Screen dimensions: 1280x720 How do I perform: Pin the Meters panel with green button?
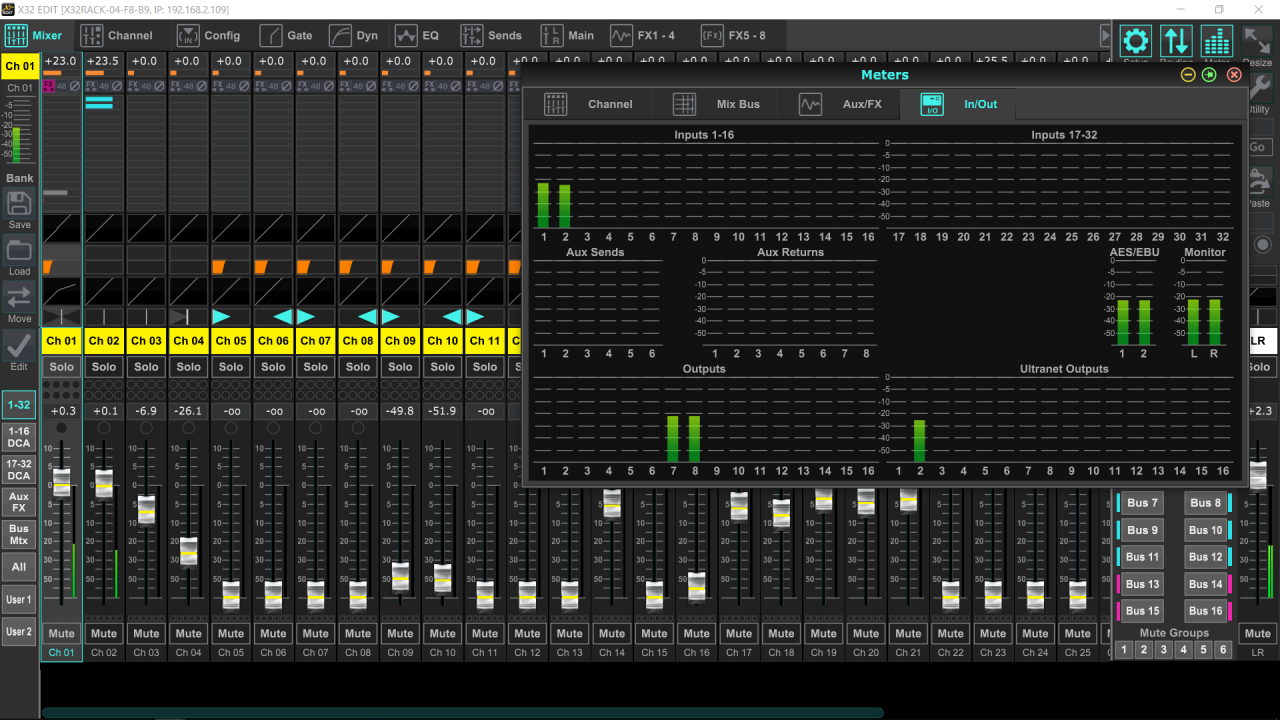pos(1209,75)
